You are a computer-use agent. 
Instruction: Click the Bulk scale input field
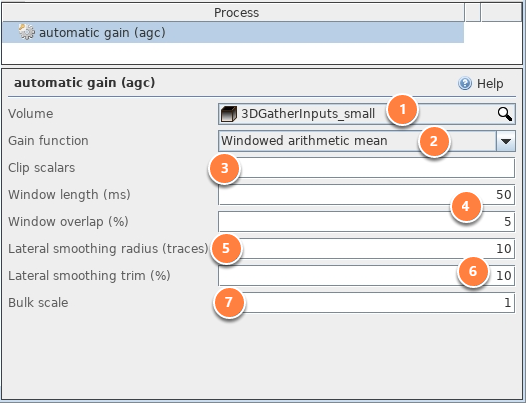click(x=367, y=302)
